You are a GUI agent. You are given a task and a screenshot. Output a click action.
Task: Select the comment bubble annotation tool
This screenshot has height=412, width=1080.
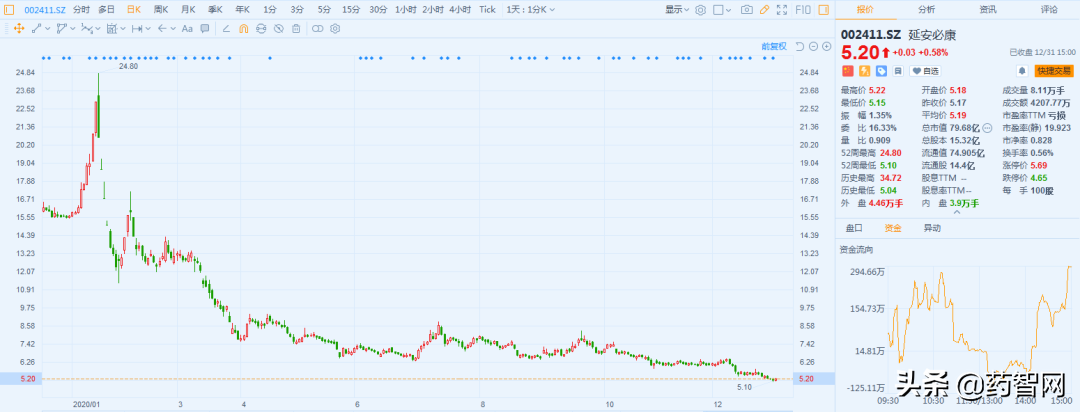pyautogui.click(x=205, y=28)
